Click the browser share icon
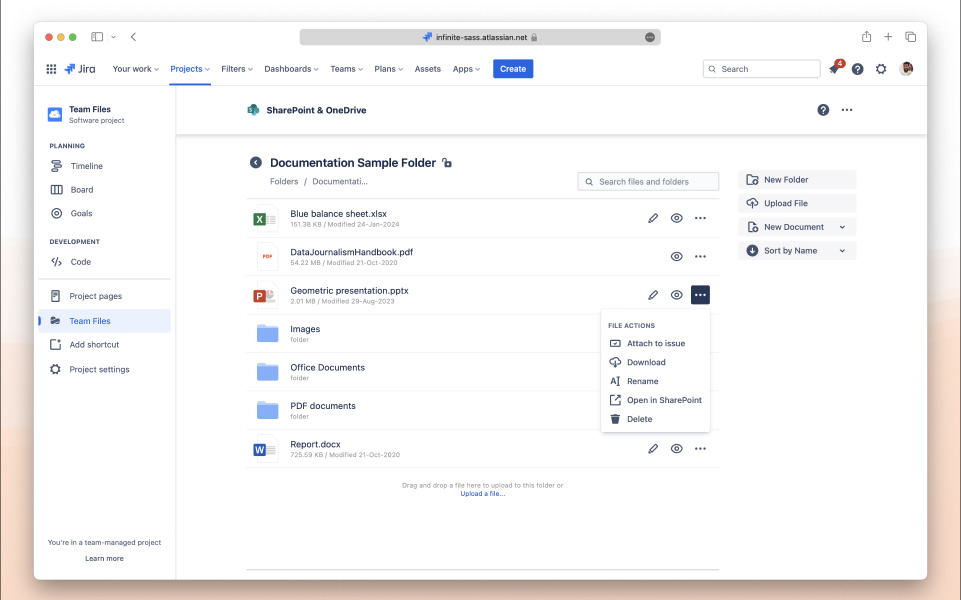Screen dimensions: 961x600 click(x=866, y=37)
